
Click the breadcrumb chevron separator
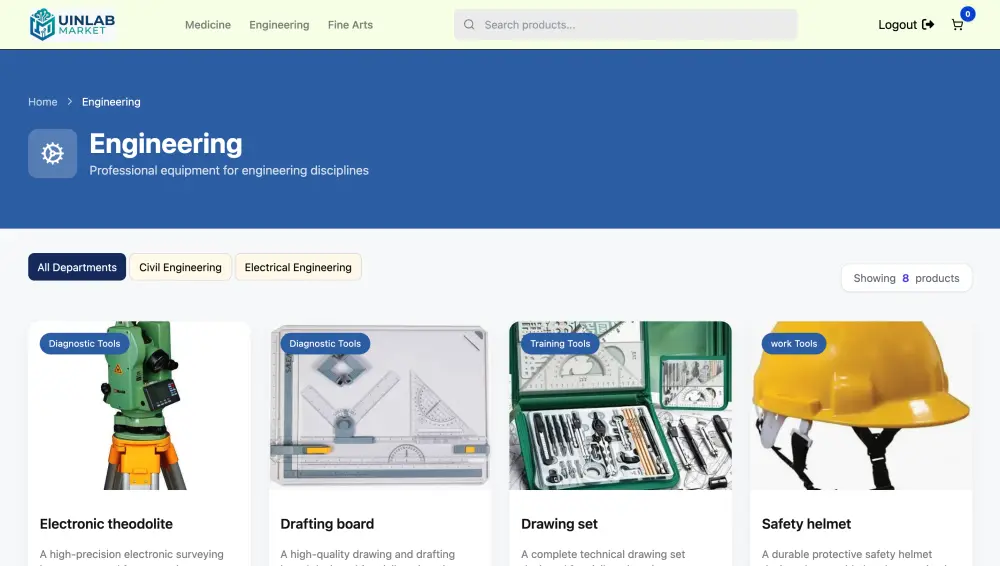(x=70, y=101)
